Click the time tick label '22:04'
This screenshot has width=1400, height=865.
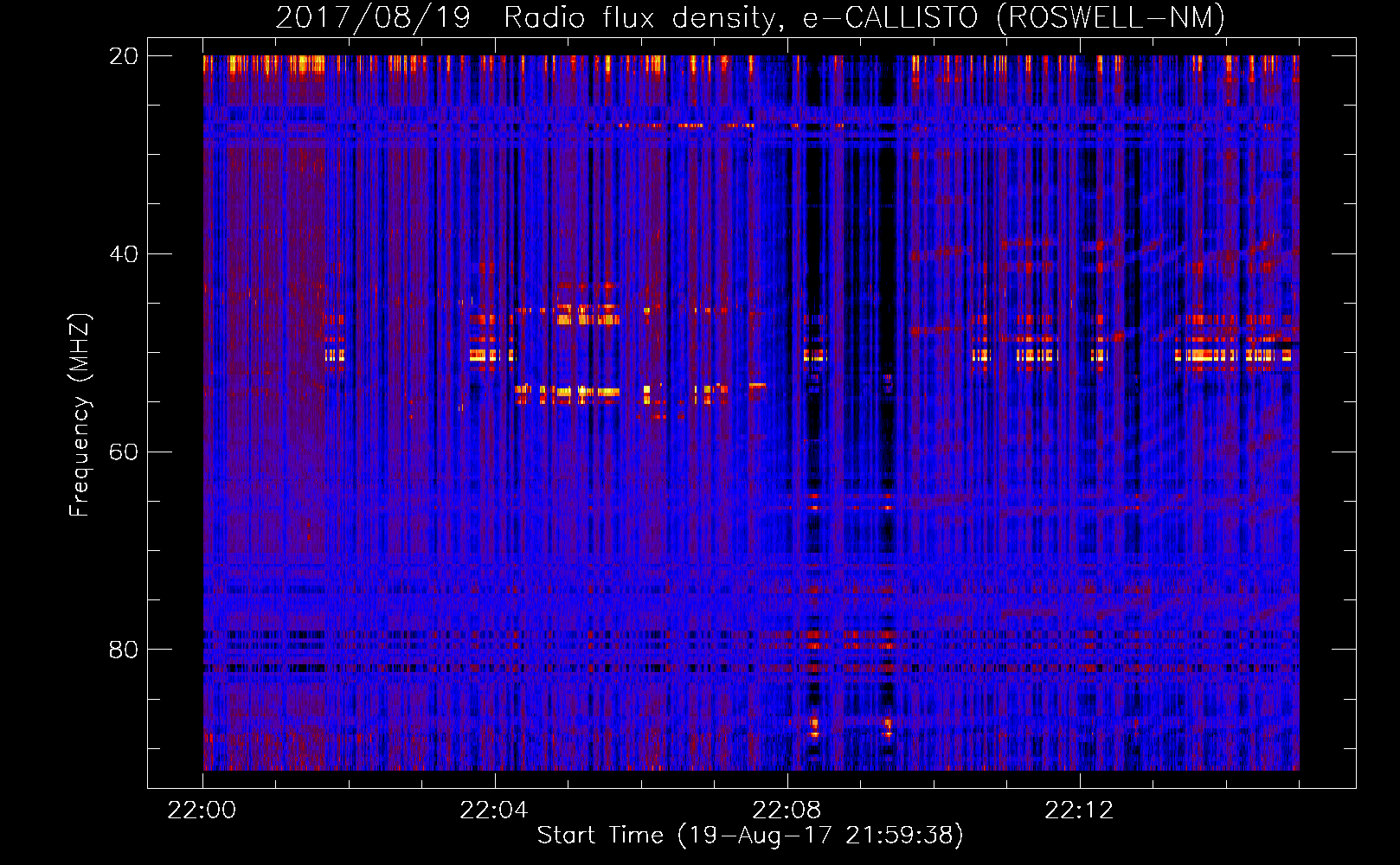tap(494, 811)
